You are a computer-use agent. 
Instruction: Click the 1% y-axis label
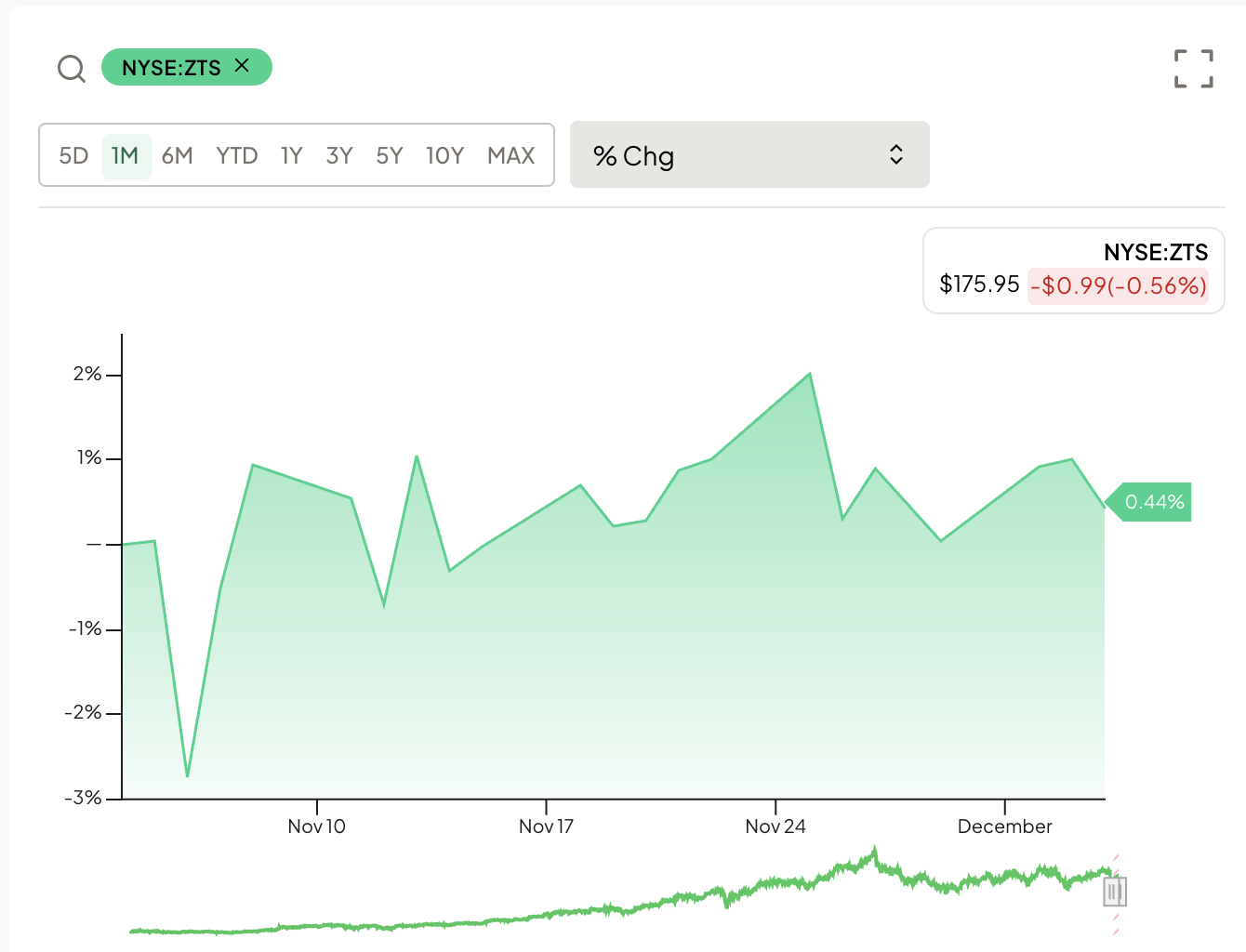89,457
